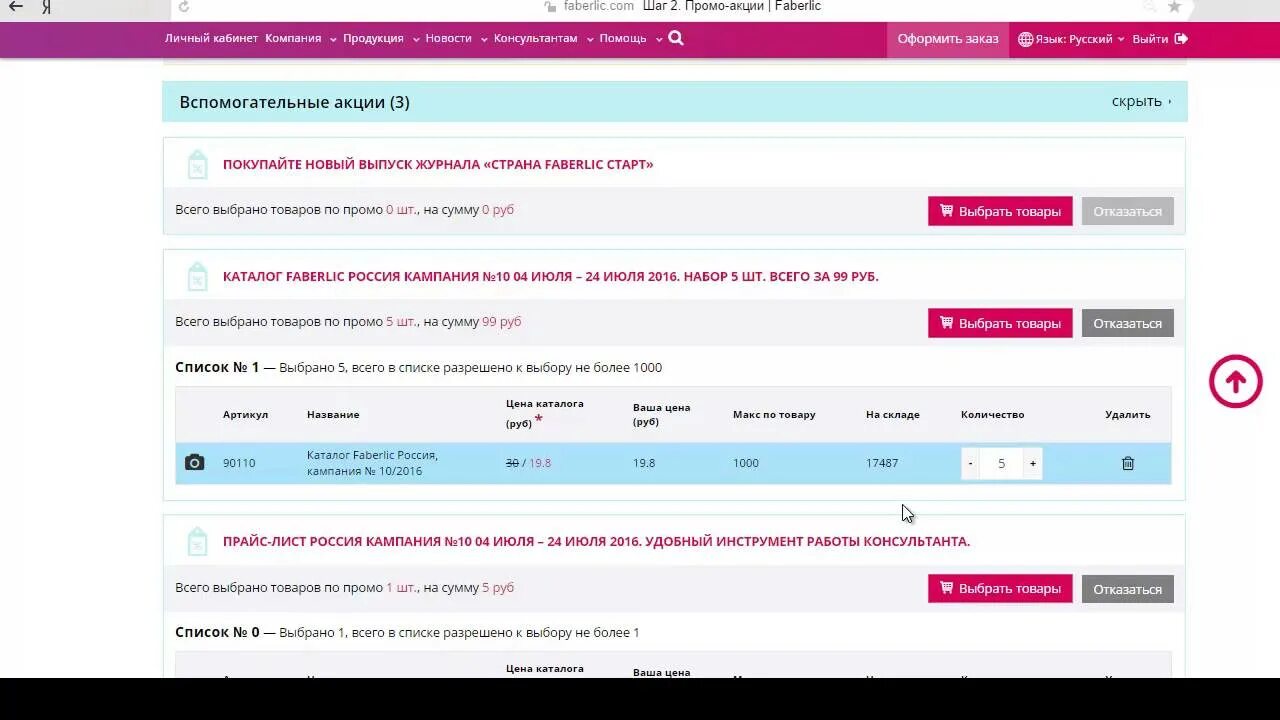Open promo title Прайс-лист Россия кампания №10
Screen dimensions: 1280x720
click(x=596, y=541)
